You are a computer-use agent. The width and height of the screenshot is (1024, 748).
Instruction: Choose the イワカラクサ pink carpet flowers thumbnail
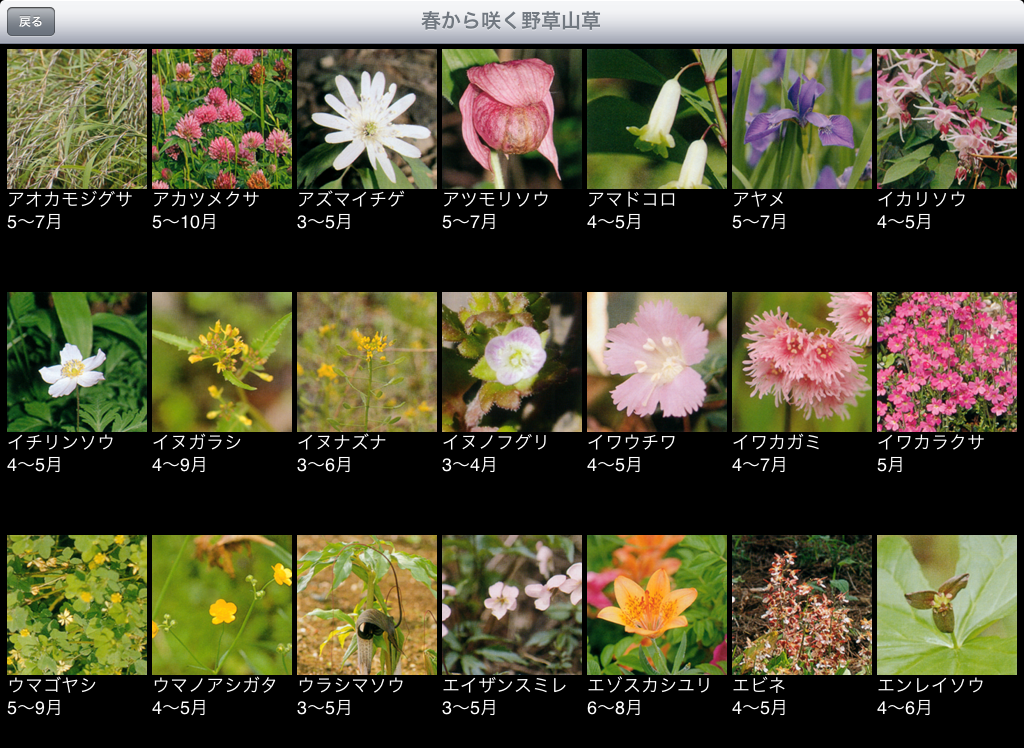(947, 362)
